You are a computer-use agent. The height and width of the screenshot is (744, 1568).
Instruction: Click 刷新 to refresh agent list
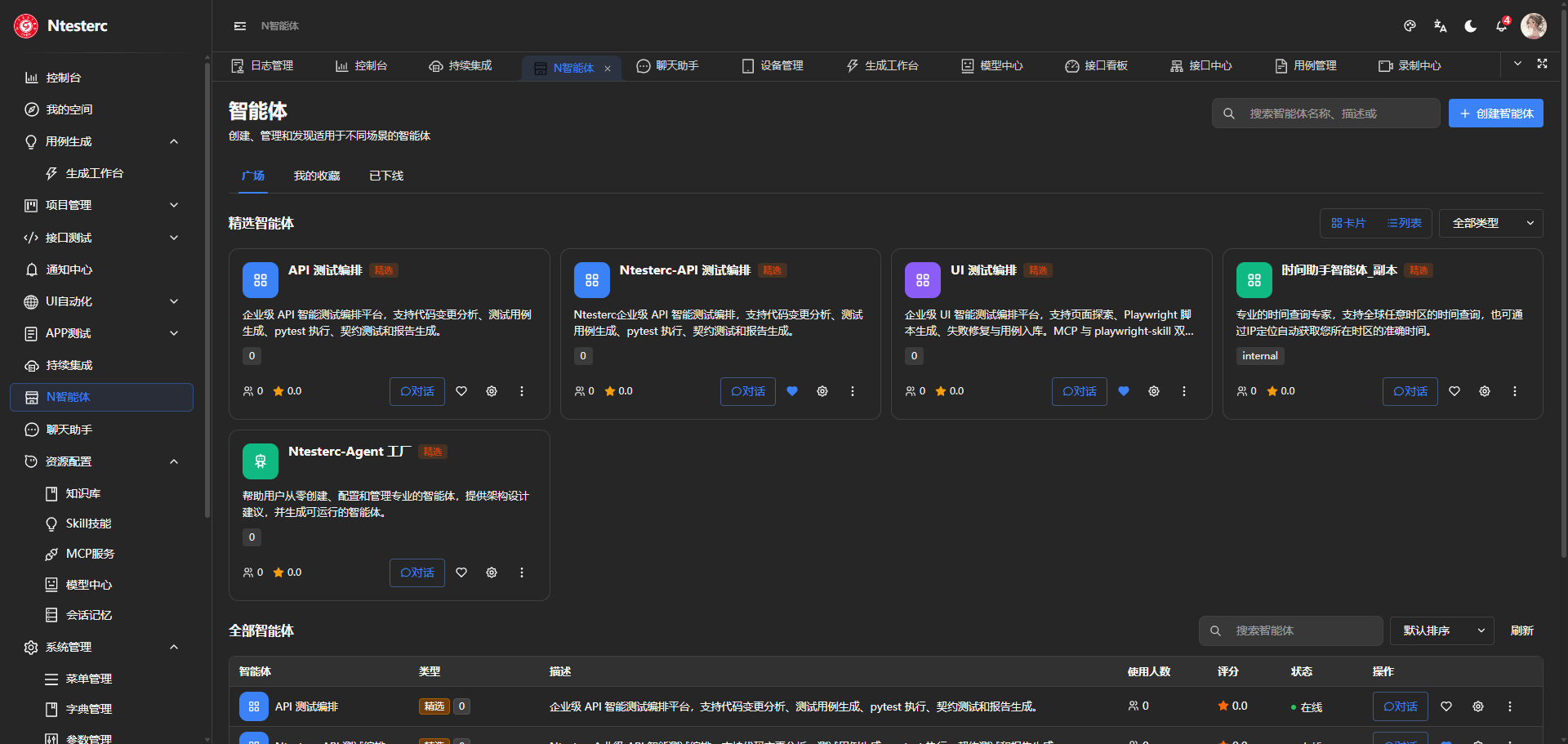pos(1522,630)
